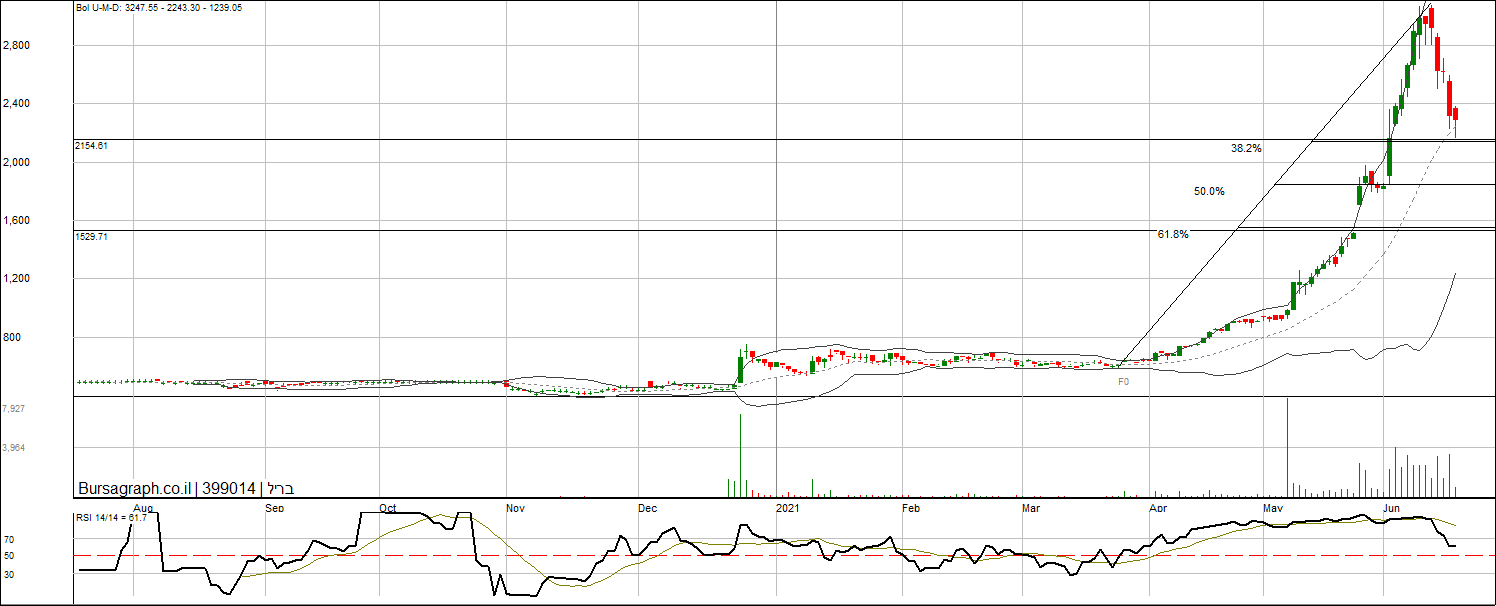This screenshot has height=606, width=1496.
Task: Click the Jun month label on time axis
Action: point(1392,508)
